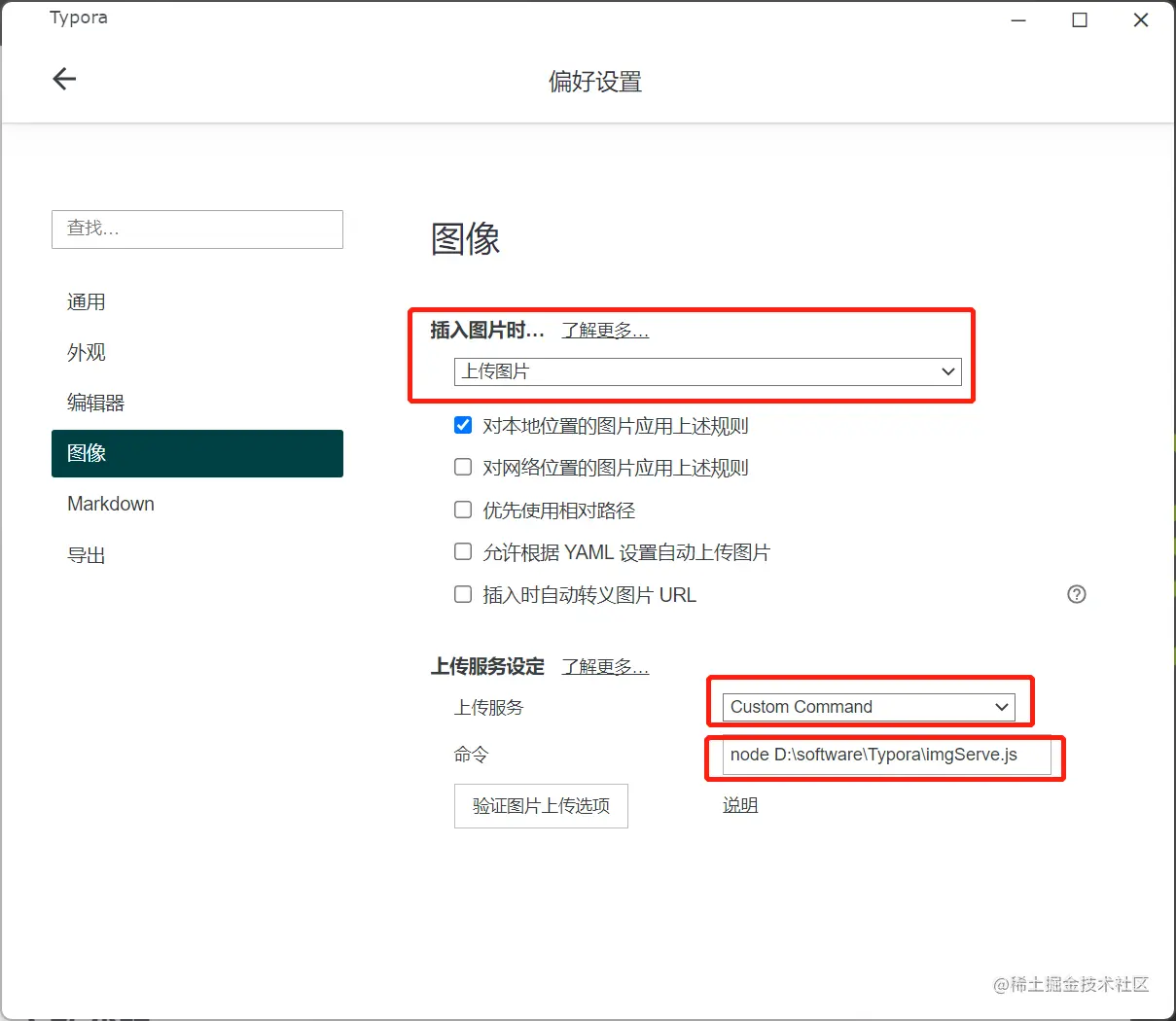This screenshot has width=1176, height=1021.
Task: Click the 验证图片上传选项 button
Action: (x=541, y=806)
